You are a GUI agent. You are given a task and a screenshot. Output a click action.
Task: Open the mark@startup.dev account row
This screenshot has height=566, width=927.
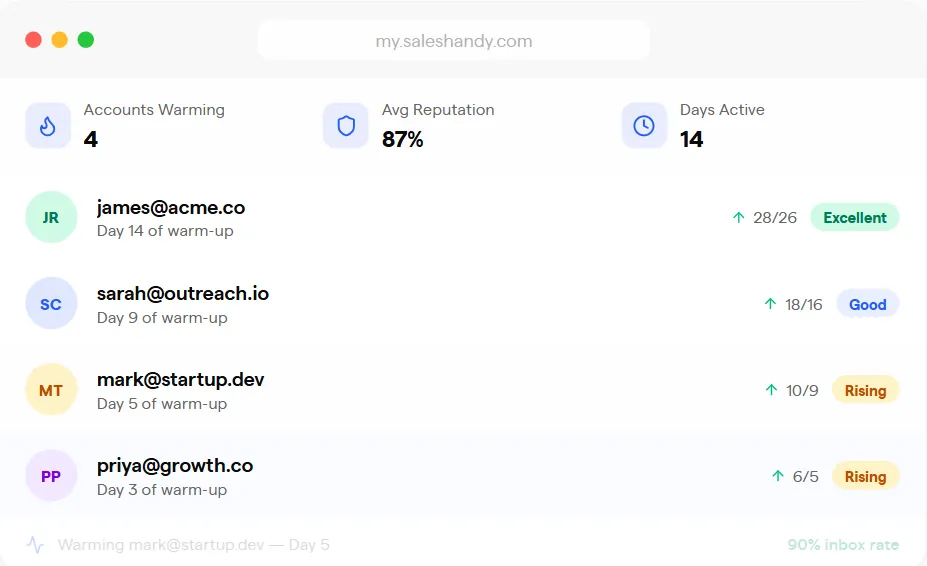point(462,390)
